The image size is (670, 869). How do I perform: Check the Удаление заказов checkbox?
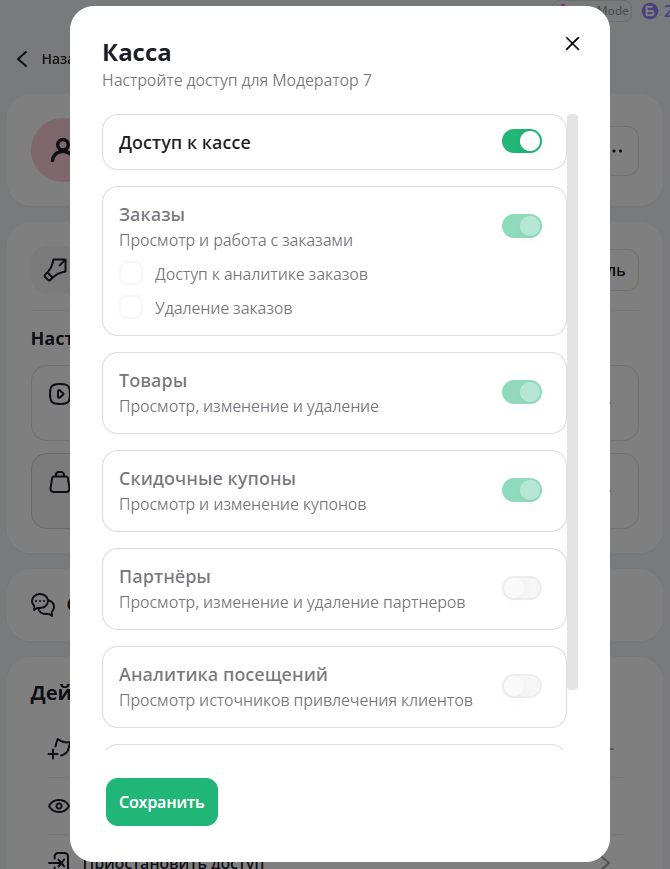tap(131, 306)
